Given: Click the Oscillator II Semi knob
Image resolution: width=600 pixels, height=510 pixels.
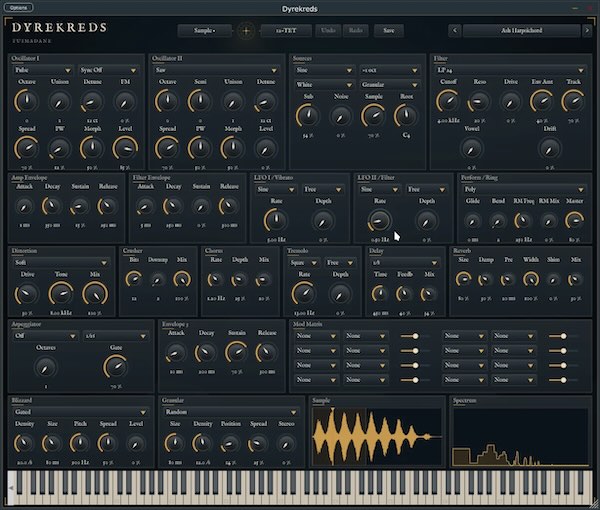Looking at the screenshot, I should coord(200,101).
